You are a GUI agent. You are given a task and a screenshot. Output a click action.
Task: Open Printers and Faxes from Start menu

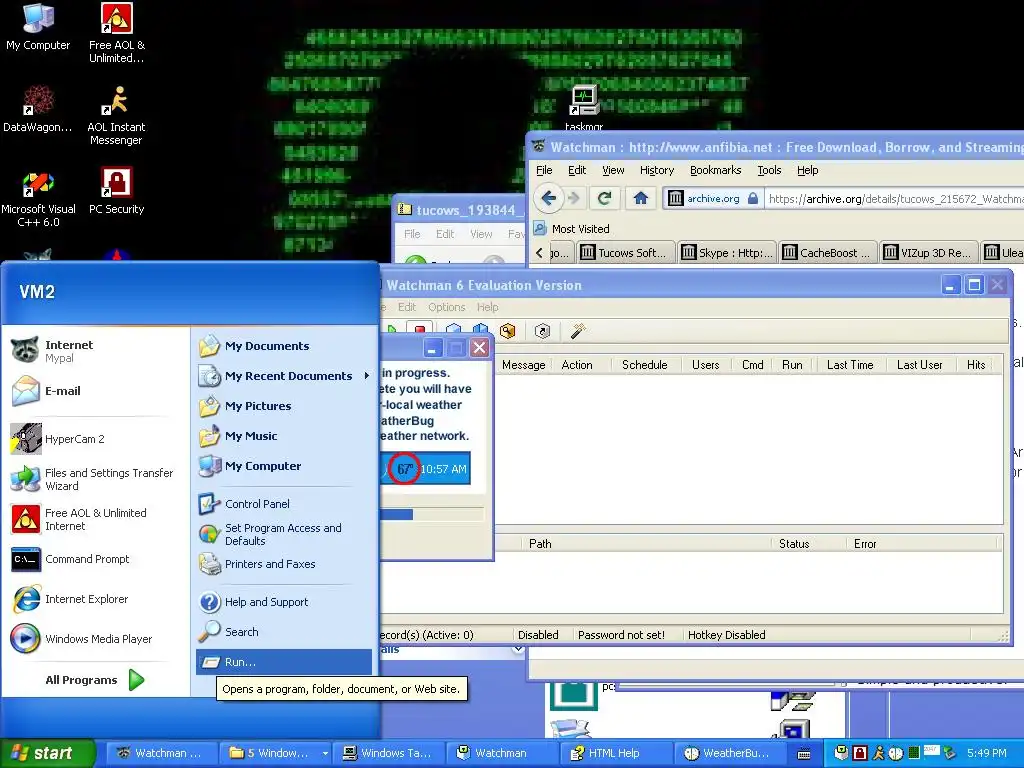point(284,564)
